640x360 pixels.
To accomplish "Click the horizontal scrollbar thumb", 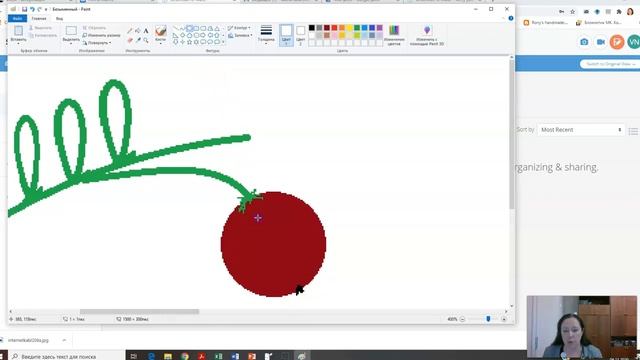I will tap(139, 311).
